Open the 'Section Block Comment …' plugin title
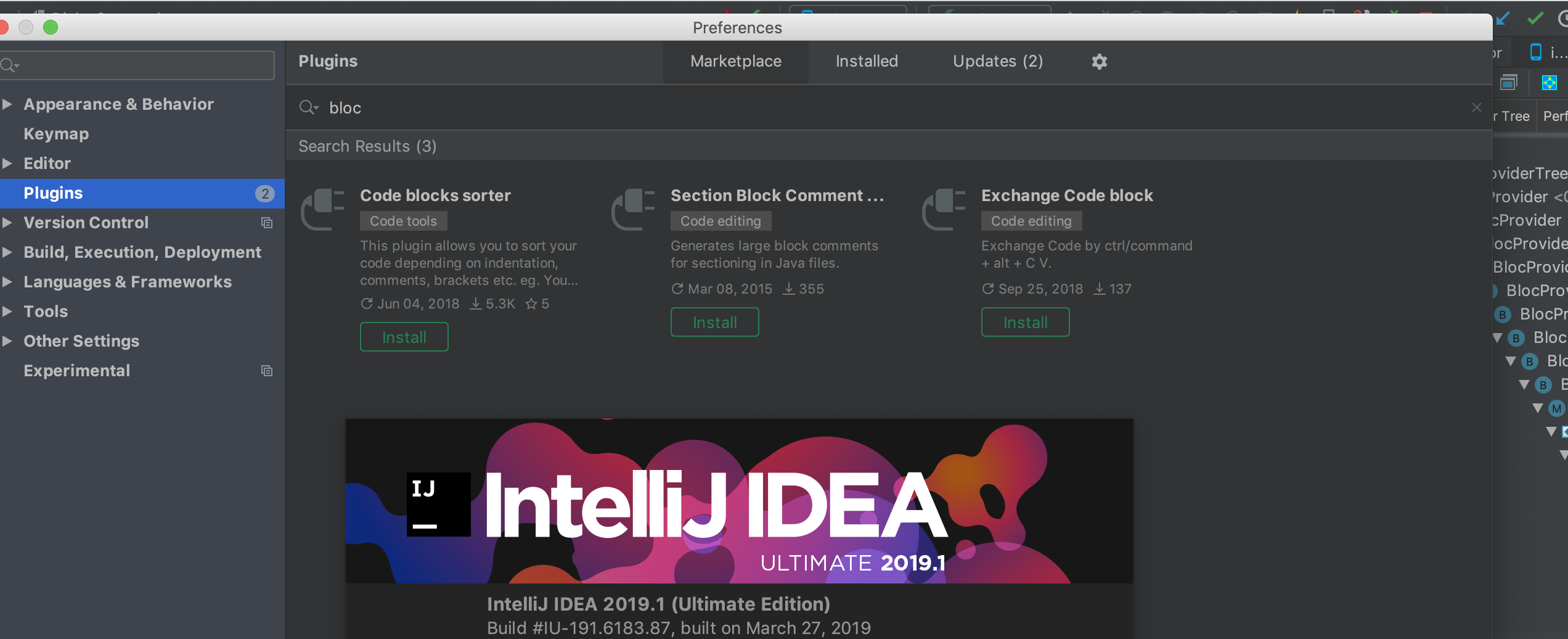This screenshot has width=1568, height=639. (x=777, y=196)
